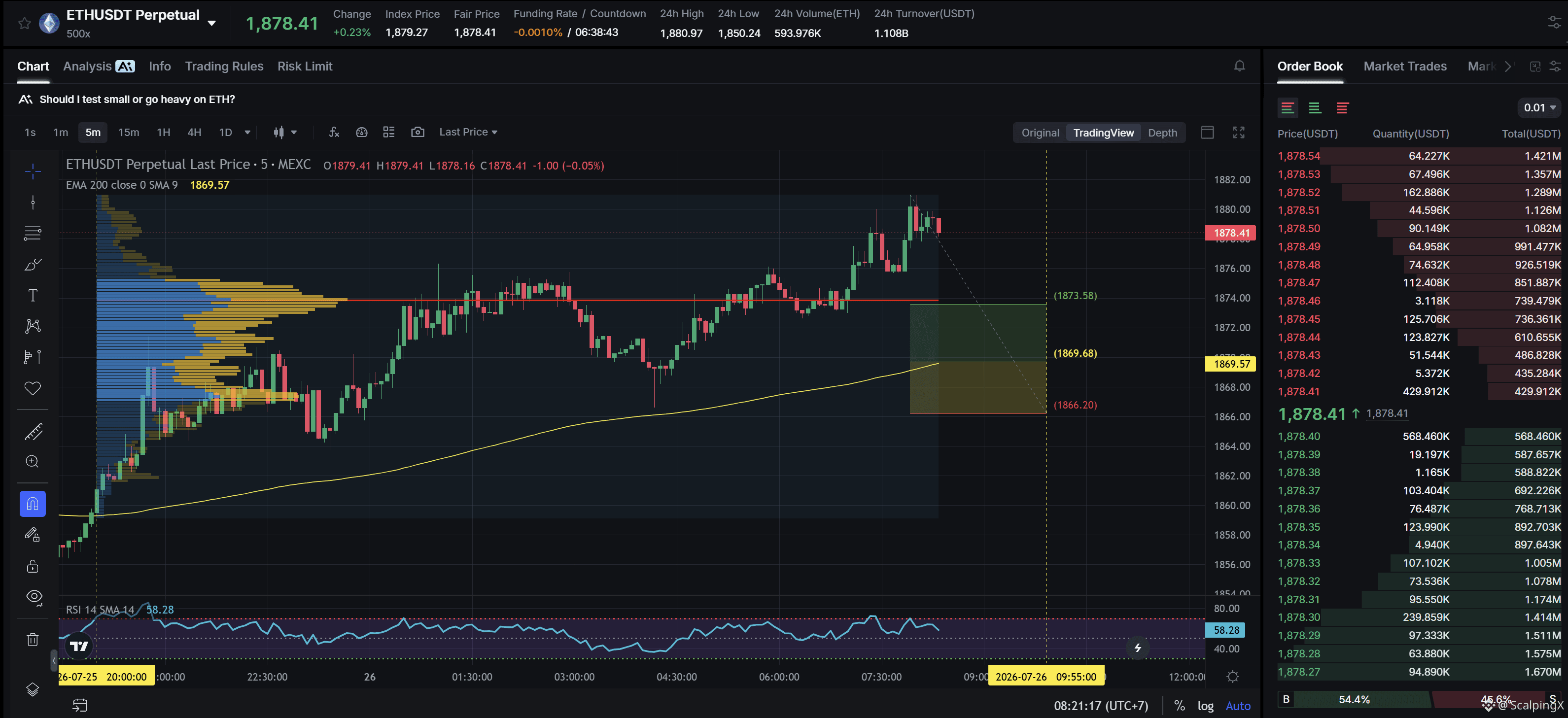Open the Last Price source dropdown
Screen dimensions: 1568x718
[x=468, y=132]
